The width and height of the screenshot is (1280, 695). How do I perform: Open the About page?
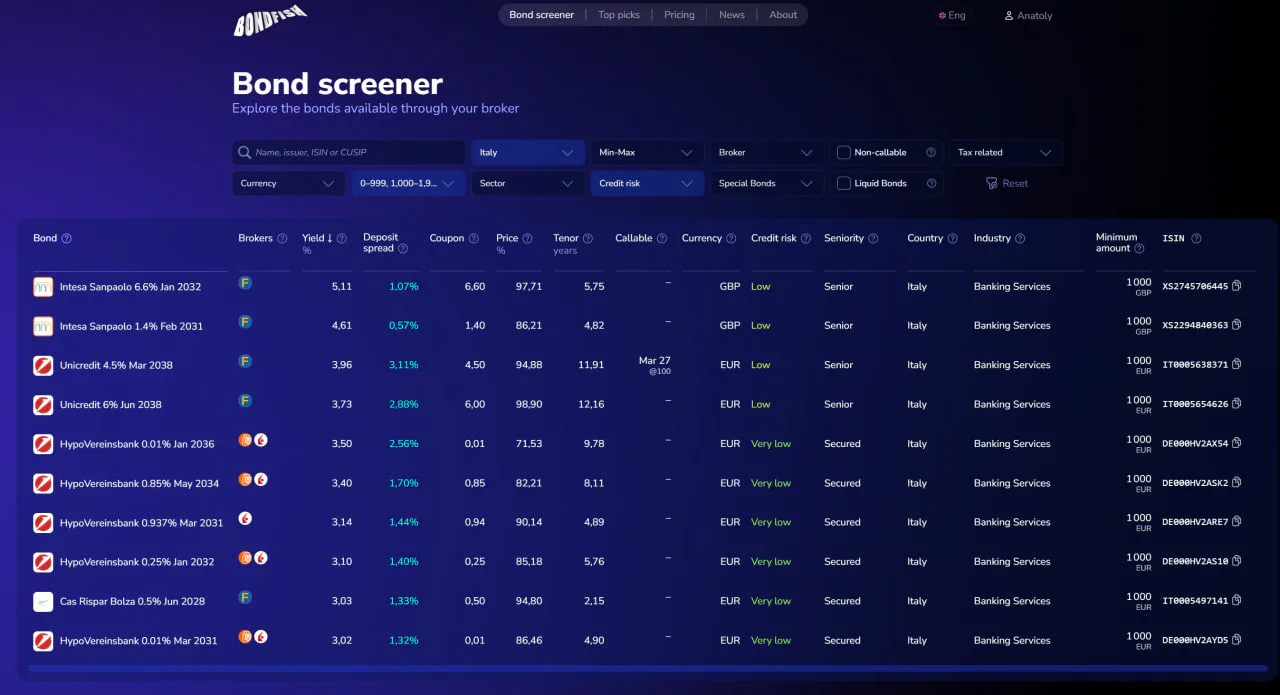point(783,15)
